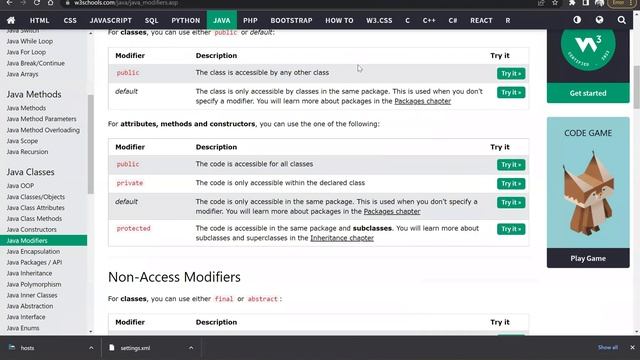
Task: Open the W3.CSS tab
Action: pyautogui.click(x=379, y=20)
